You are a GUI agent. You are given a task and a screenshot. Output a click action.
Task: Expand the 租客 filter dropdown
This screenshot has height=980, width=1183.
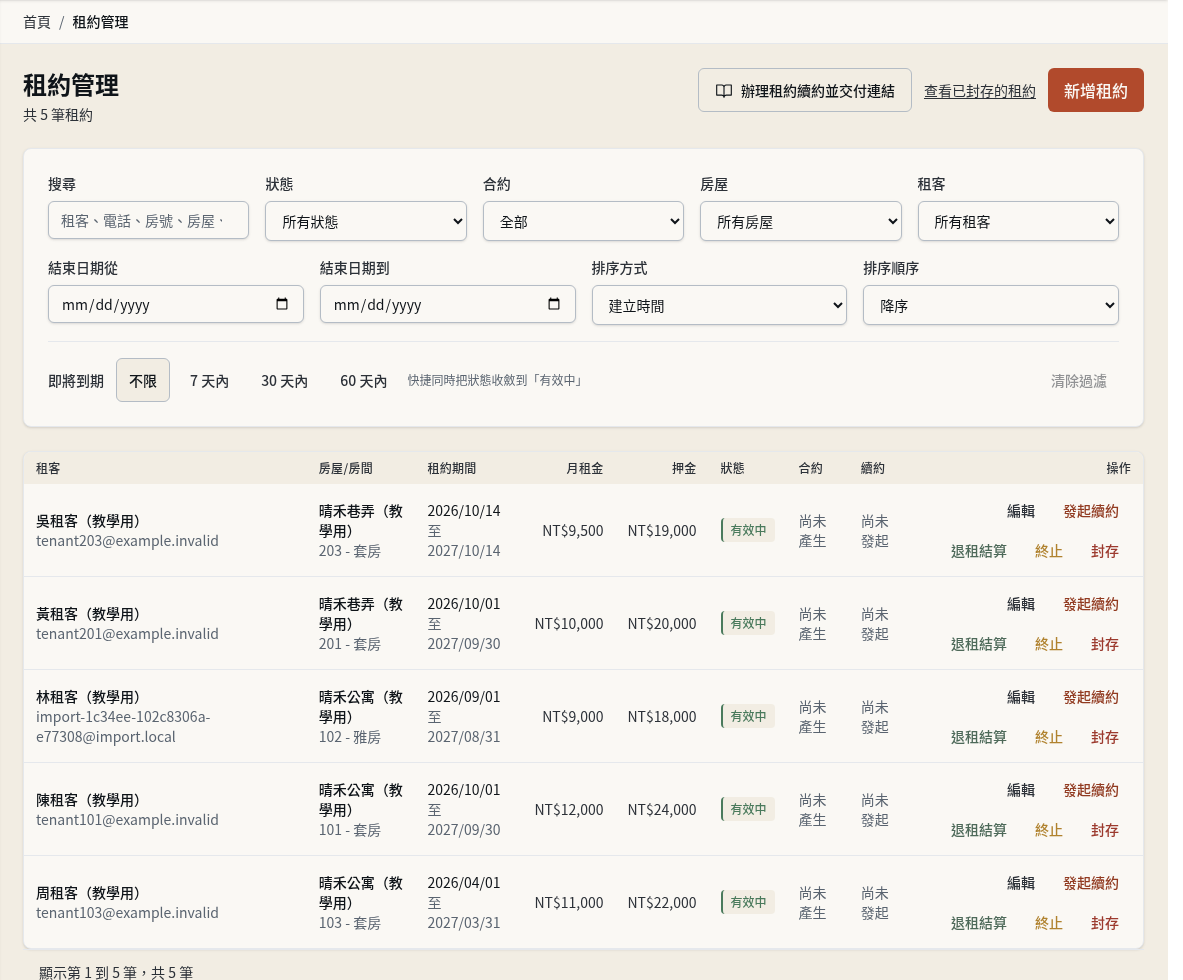click(x=1018, y=221)
